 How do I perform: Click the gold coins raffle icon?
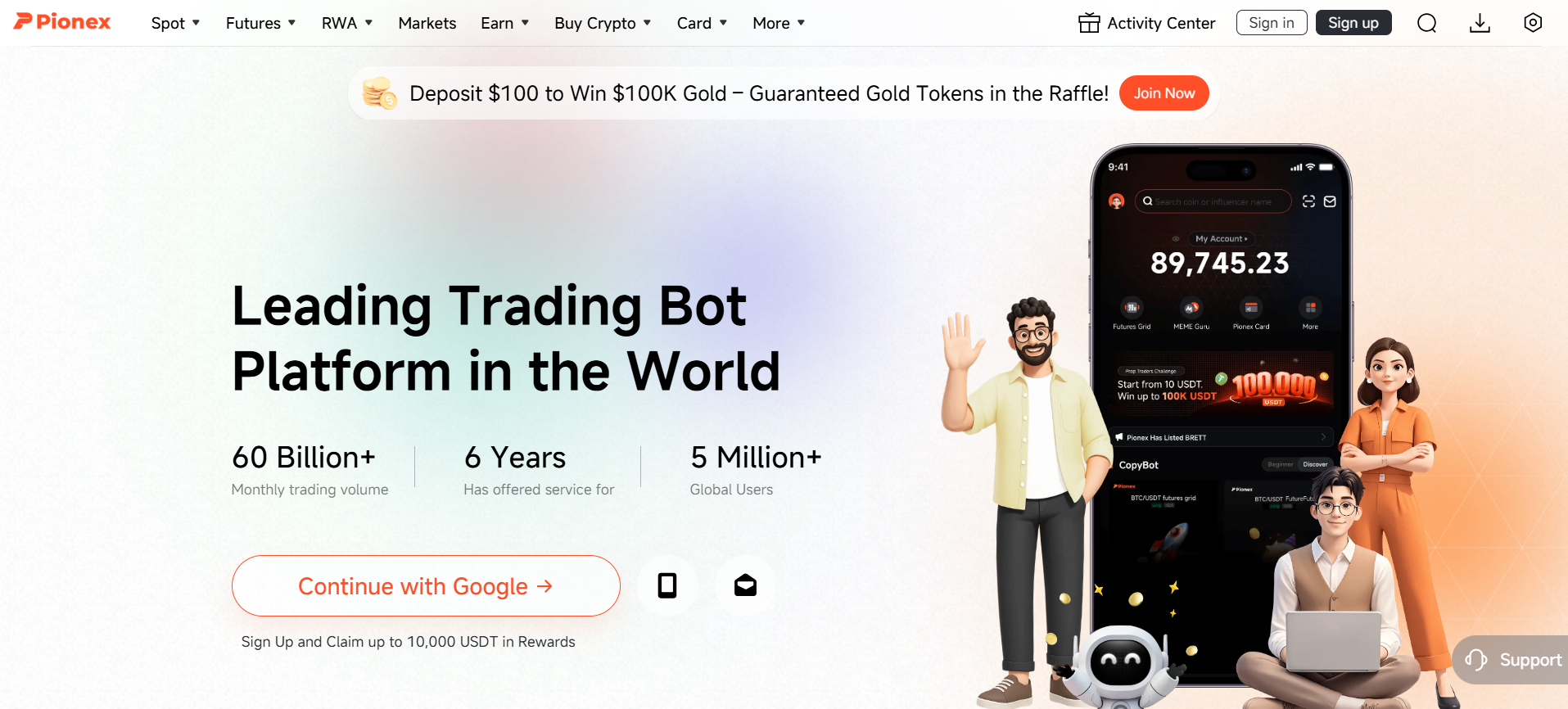(379, 93)
